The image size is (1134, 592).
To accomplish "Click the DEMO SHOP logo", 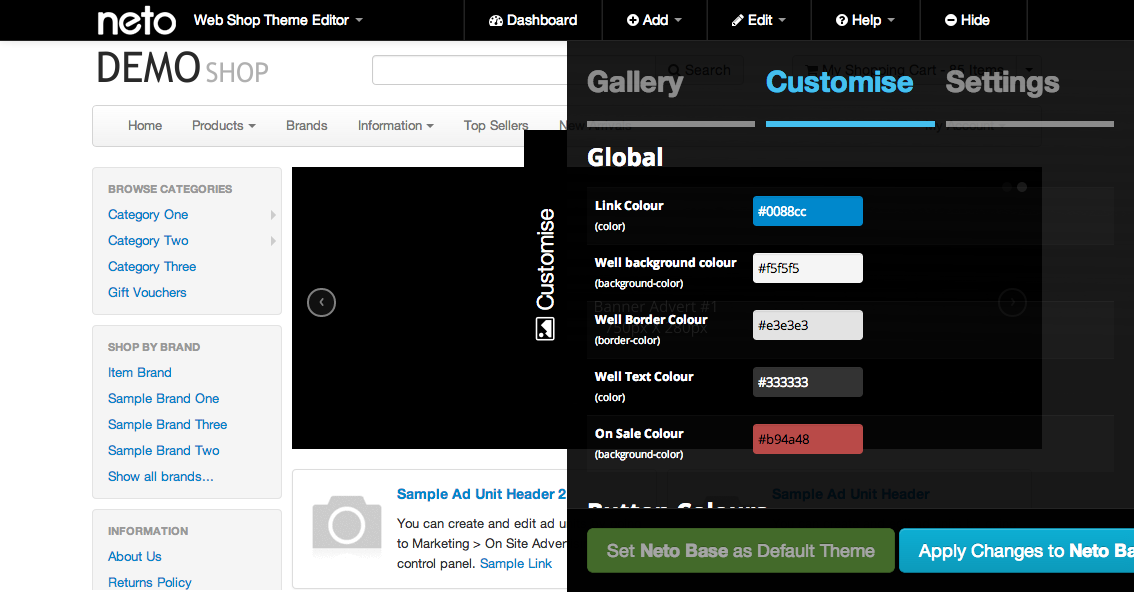I will 182,69.
